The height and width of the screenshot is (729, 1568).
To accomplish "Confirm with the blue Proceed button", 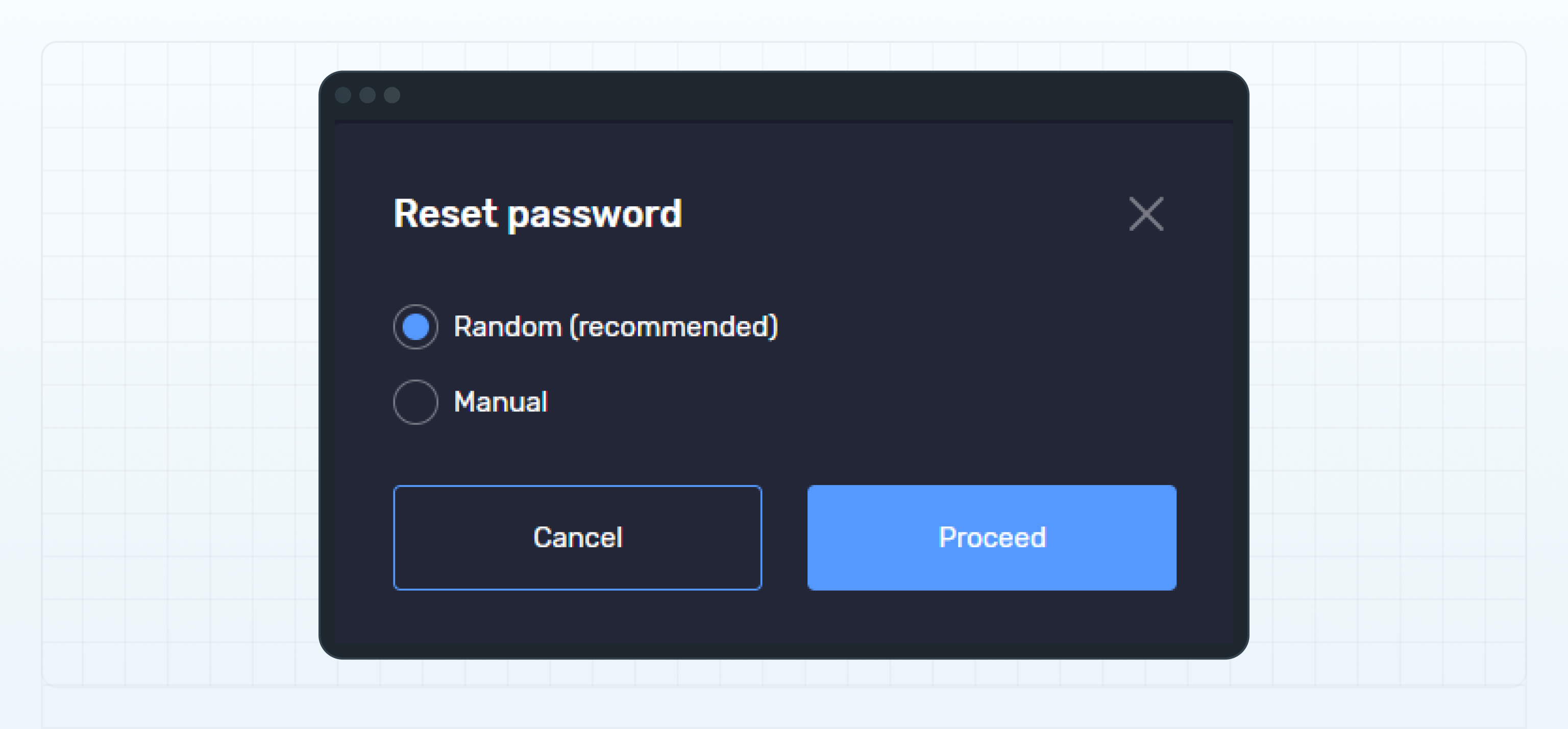I will 992,537.
